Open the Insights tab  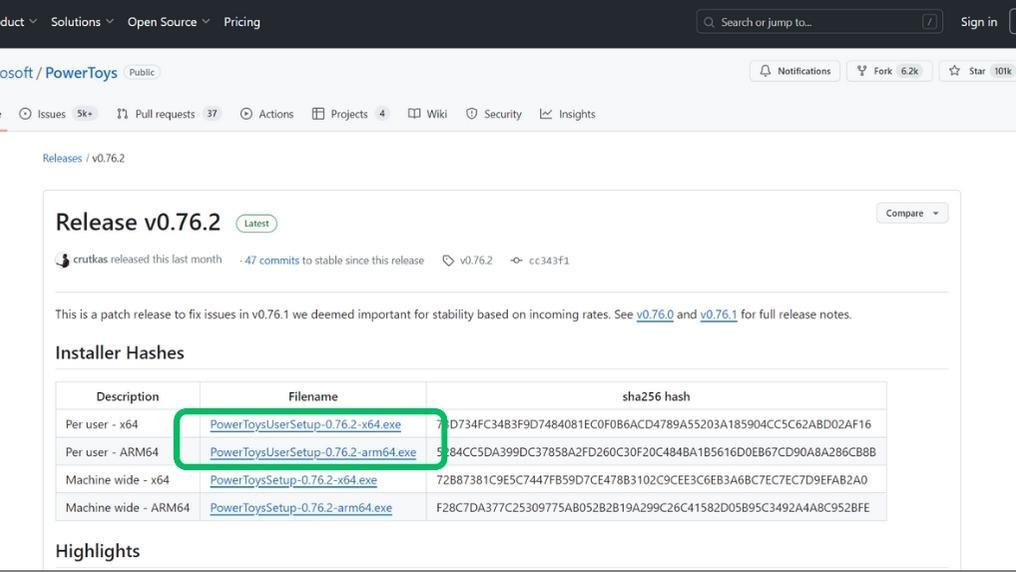click(568, 114)
